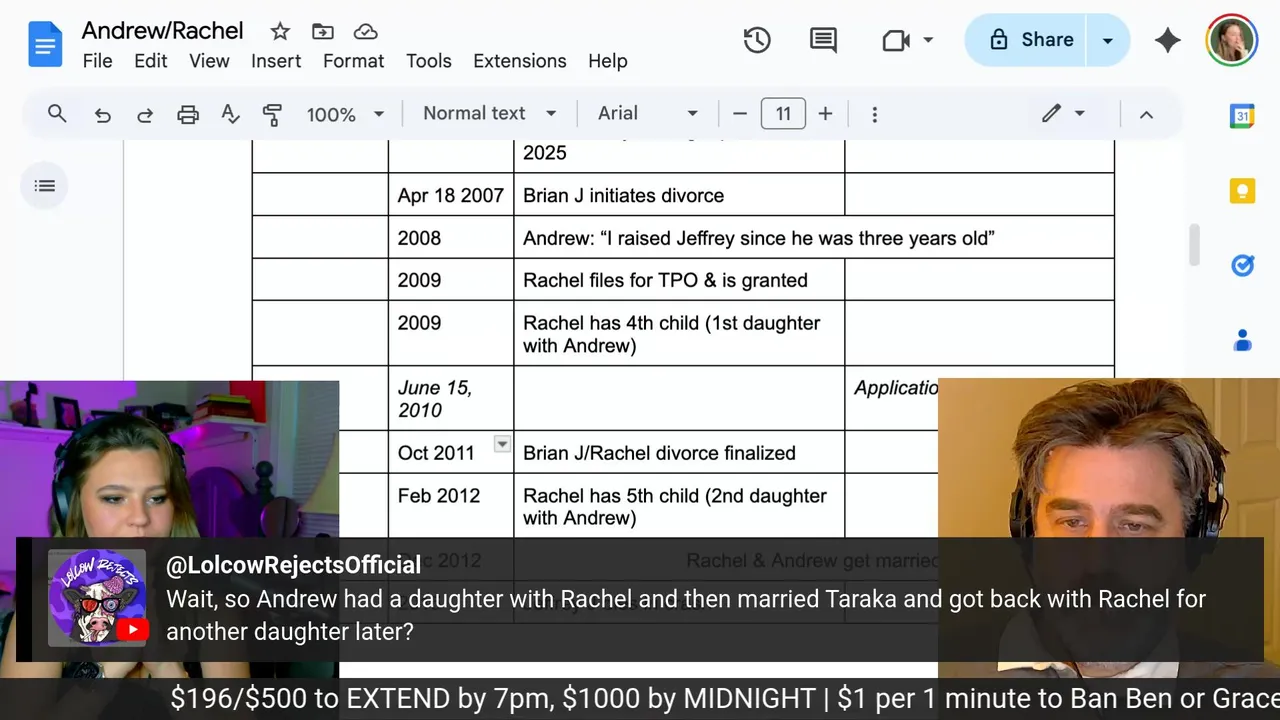1280x720 pixels.
Task: Run spelling and grammar check
Action: click(230, 114)
